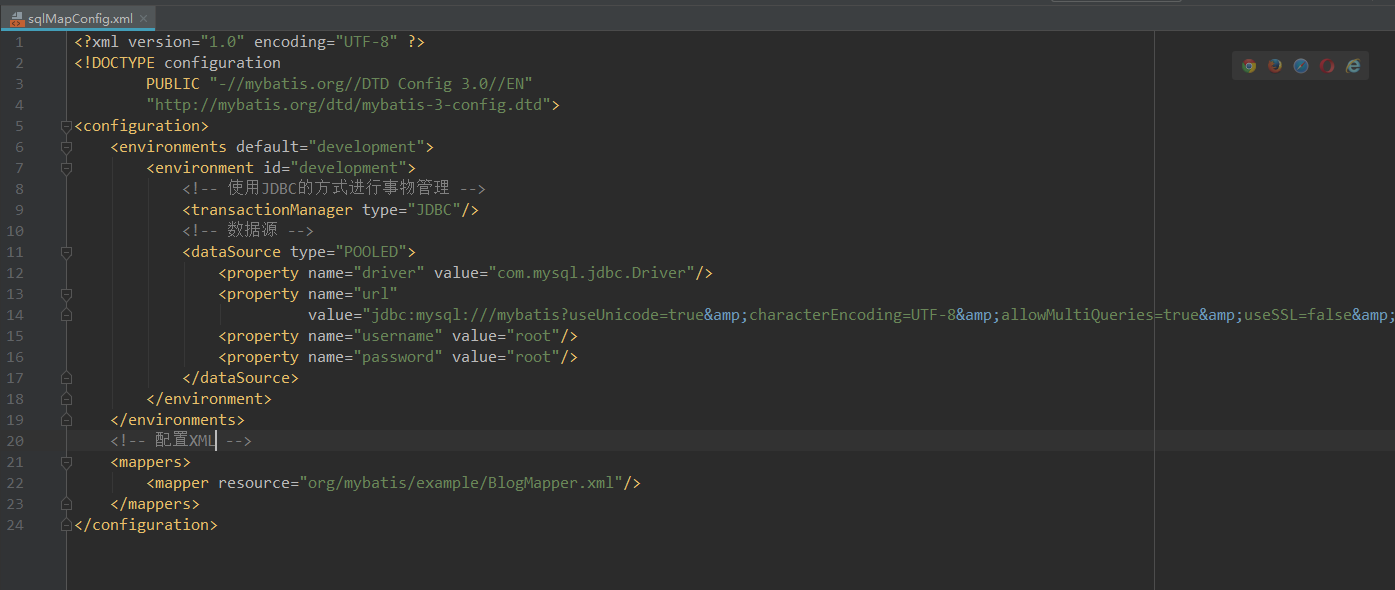1395x590 pixels.
Task: Click the default="development" attribute
Action: pyautogui.click(x=330, y=147)
